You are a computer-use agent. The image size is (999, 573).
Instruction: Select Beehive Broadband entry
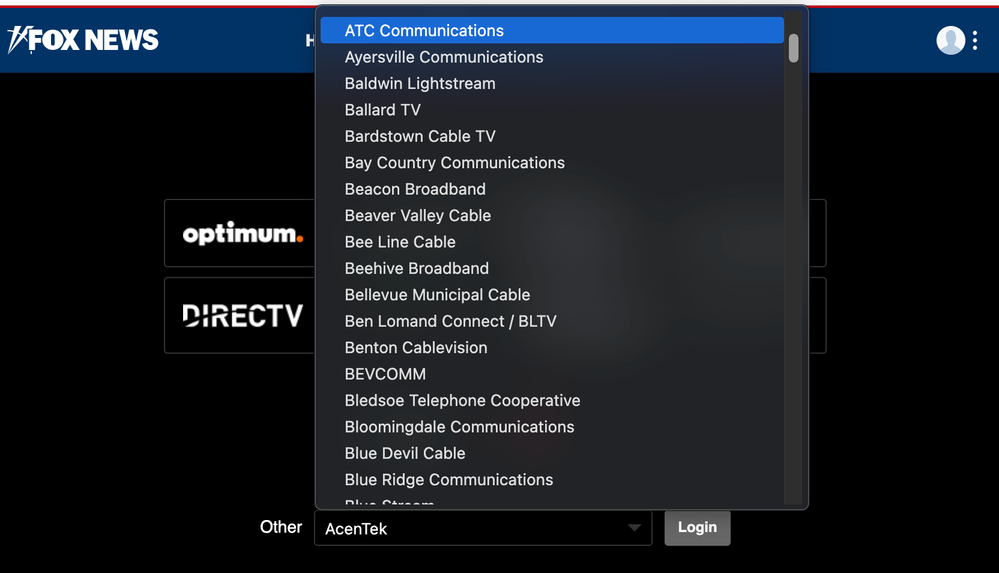(x=417, y=268)
